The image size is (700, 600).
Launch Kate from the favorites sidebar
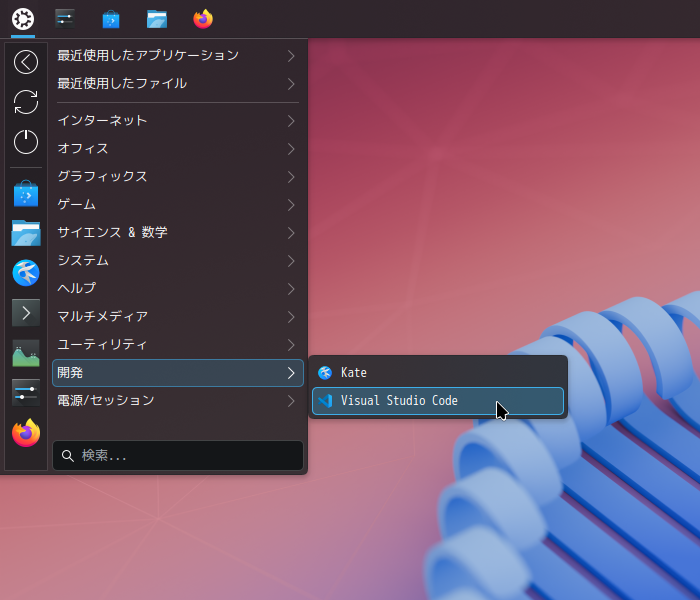[26, 273]
